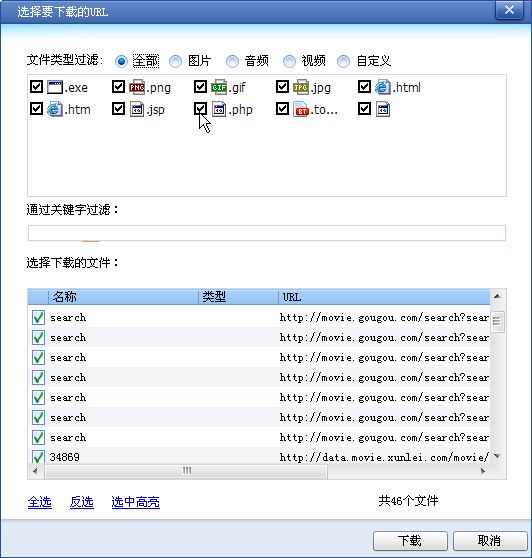Select the 视频 filter radio button

click(x=289, y=61)
